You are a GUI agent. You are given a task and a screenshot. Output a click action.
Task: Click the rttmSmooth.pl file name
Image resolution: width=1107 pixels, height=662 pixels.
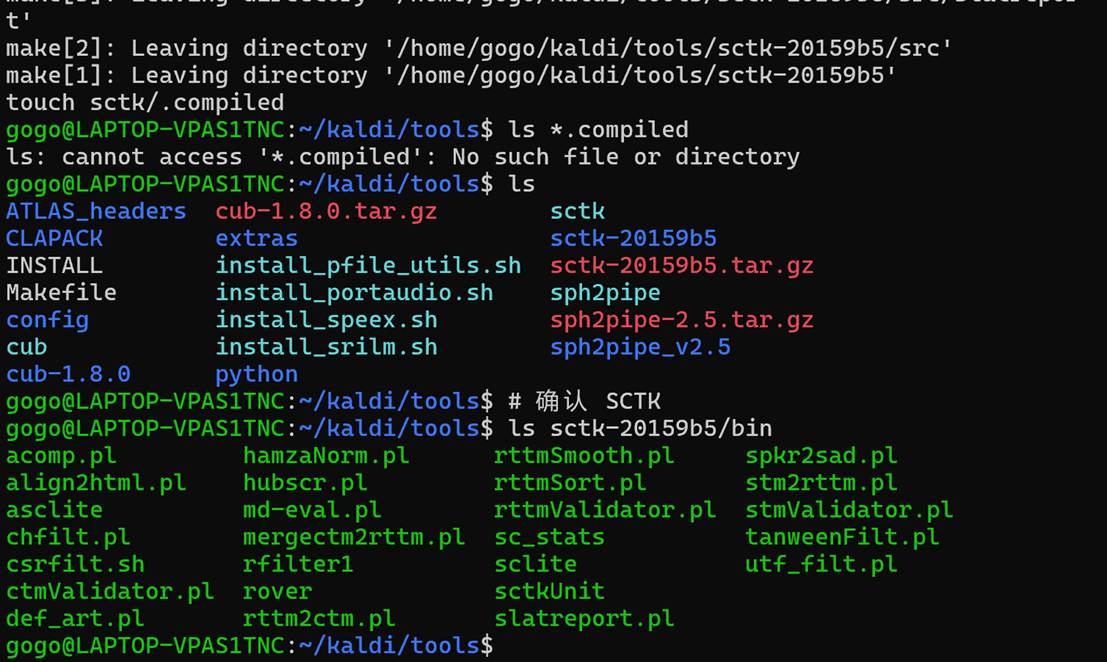pos(585,455)
